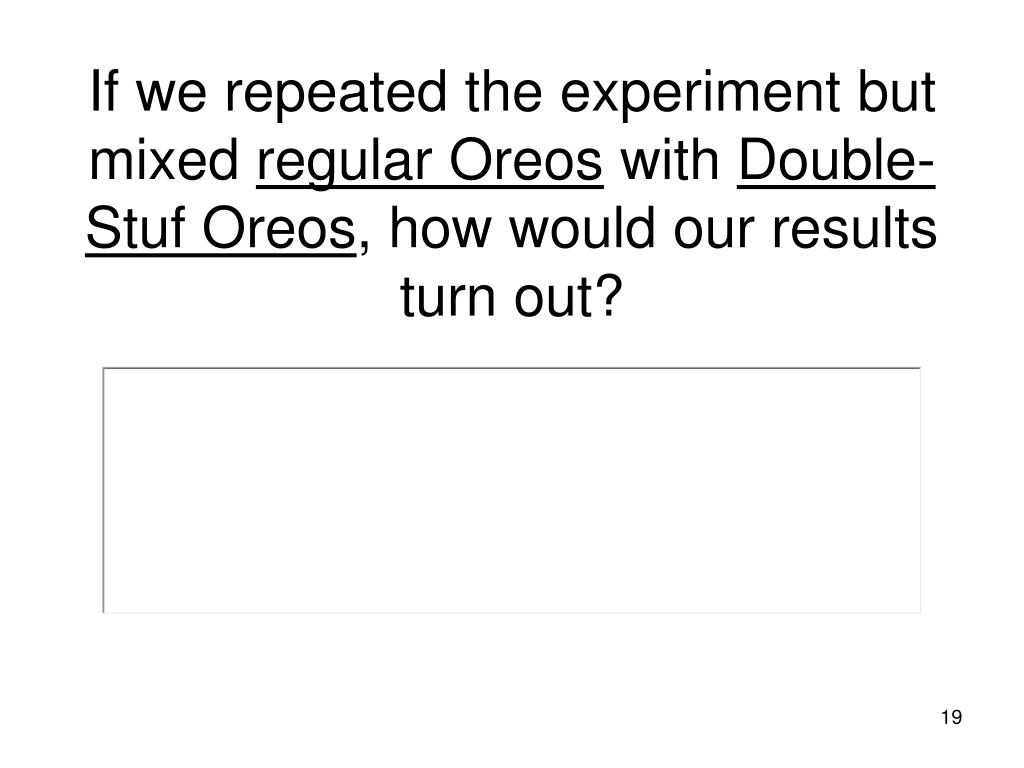1024x768 pixels.
Task: Click the underlined "Double-" text
Action: [837, 160]
